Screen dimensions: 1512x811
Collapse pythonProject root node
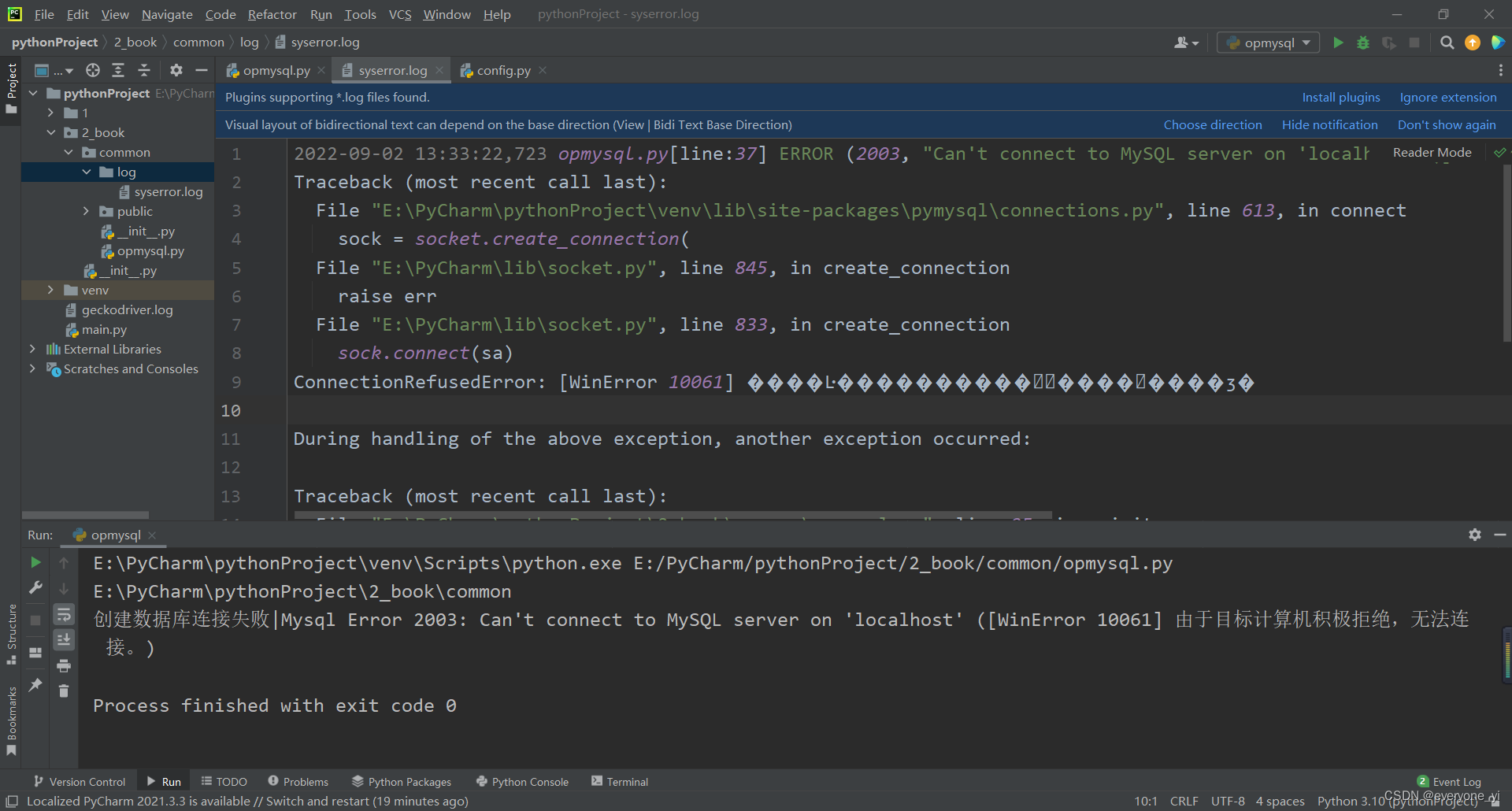(x=33, y=93)
